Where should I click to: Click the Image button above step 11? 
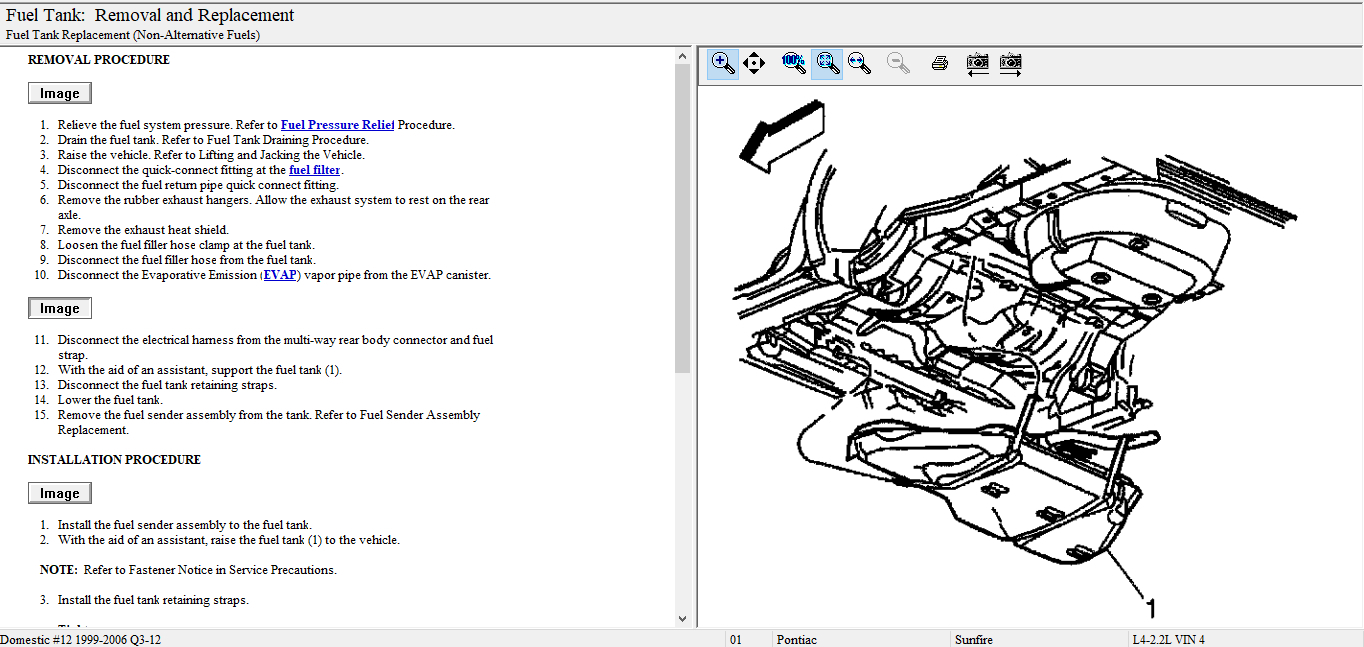tap(60, 308)
